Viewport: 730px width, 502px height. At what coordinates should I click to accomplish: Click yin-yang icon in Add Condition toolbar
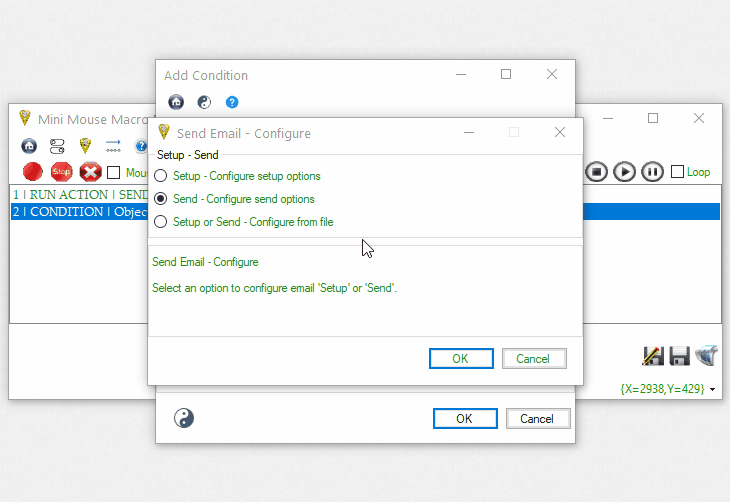tap(204, 102)
